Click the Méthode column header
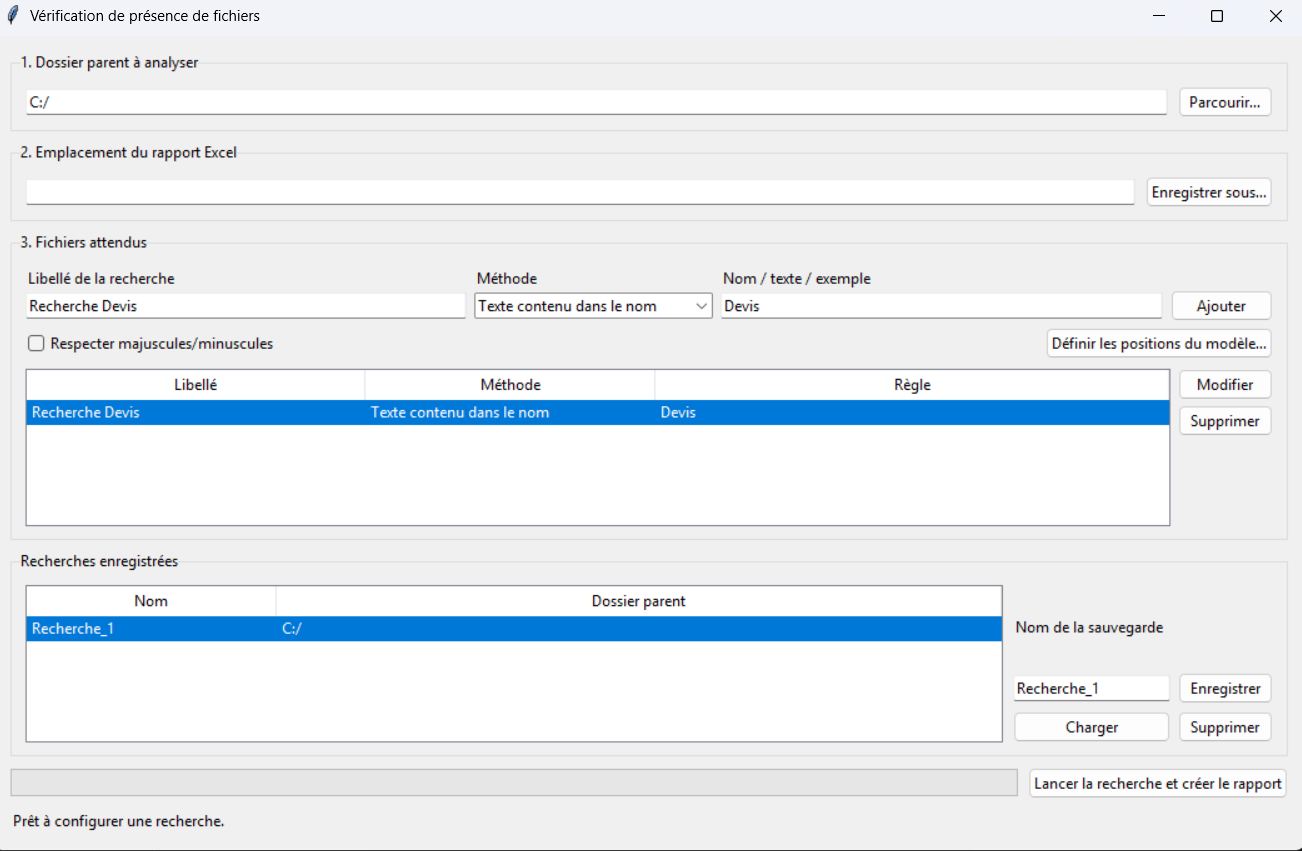 pos(510,385)
